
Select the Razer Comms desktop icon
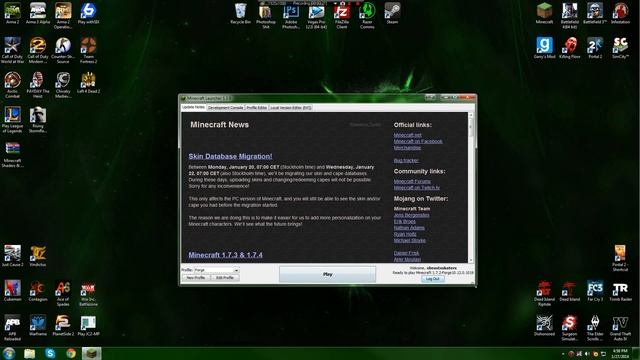367,16
